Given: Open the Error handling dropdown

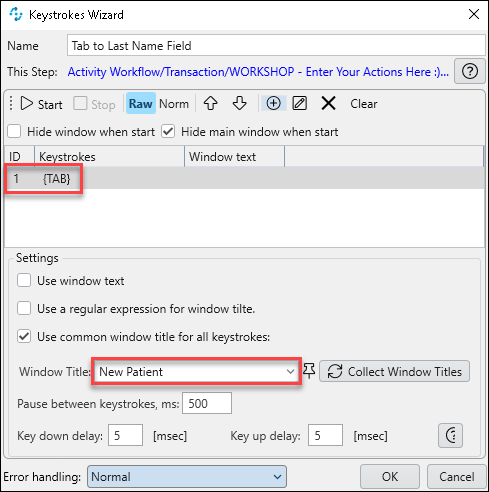Looking at the screenshot, I should coord(187,477).
